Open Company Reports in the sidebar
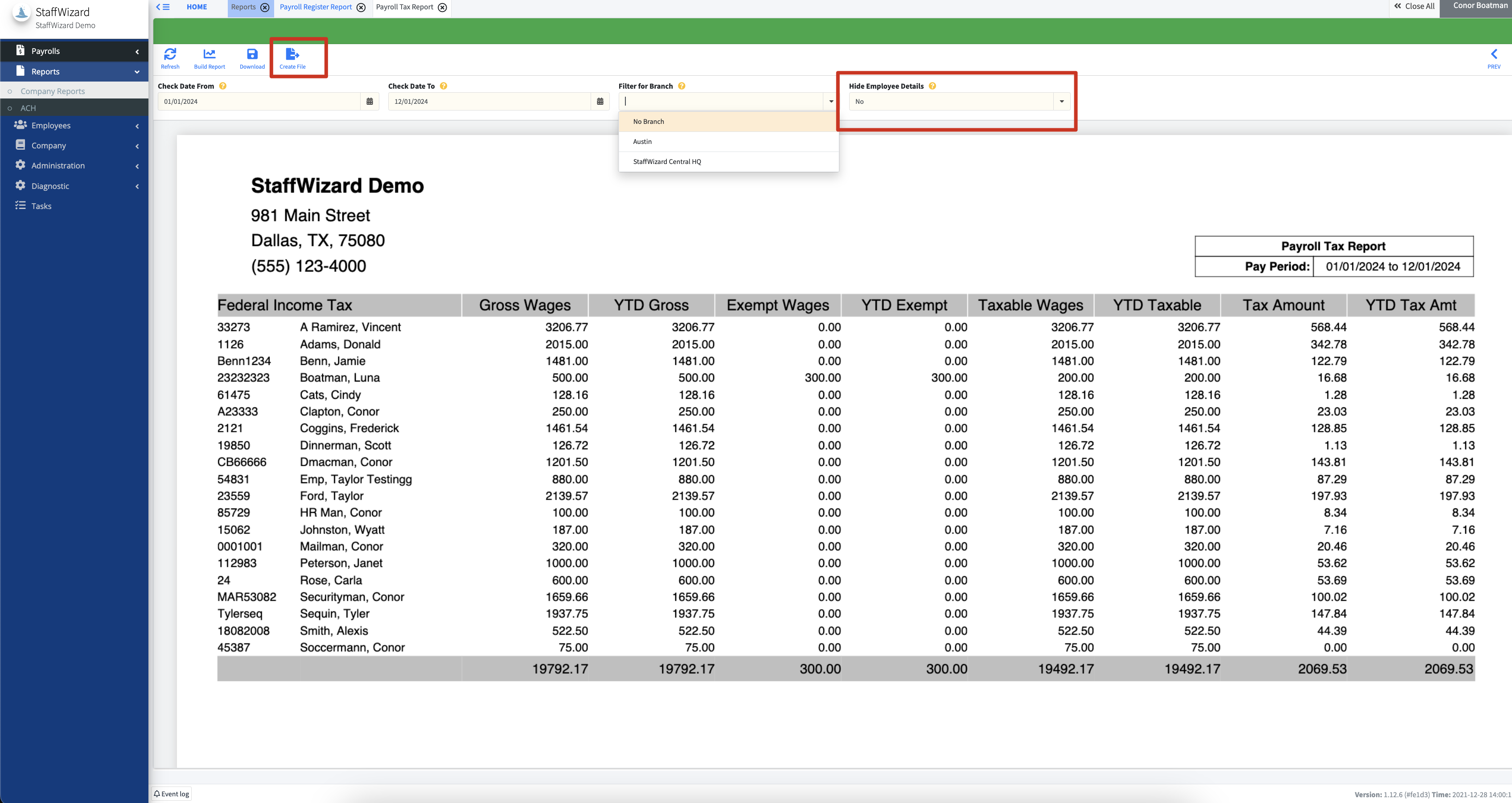 [x=52, y=91]
